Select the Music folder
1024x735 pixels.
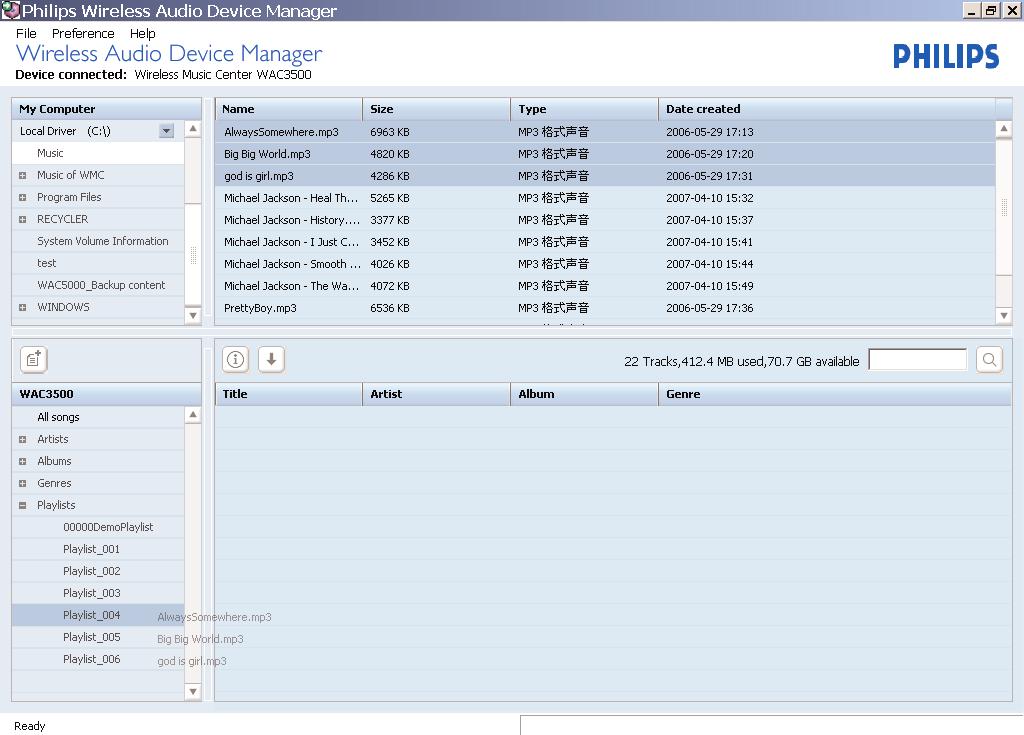98,153
